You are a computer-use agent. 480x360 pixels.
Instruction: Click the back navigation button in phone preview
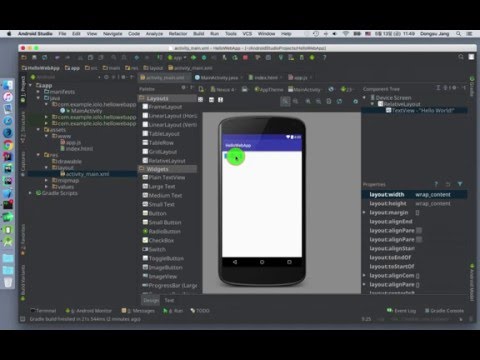(235, 262)
